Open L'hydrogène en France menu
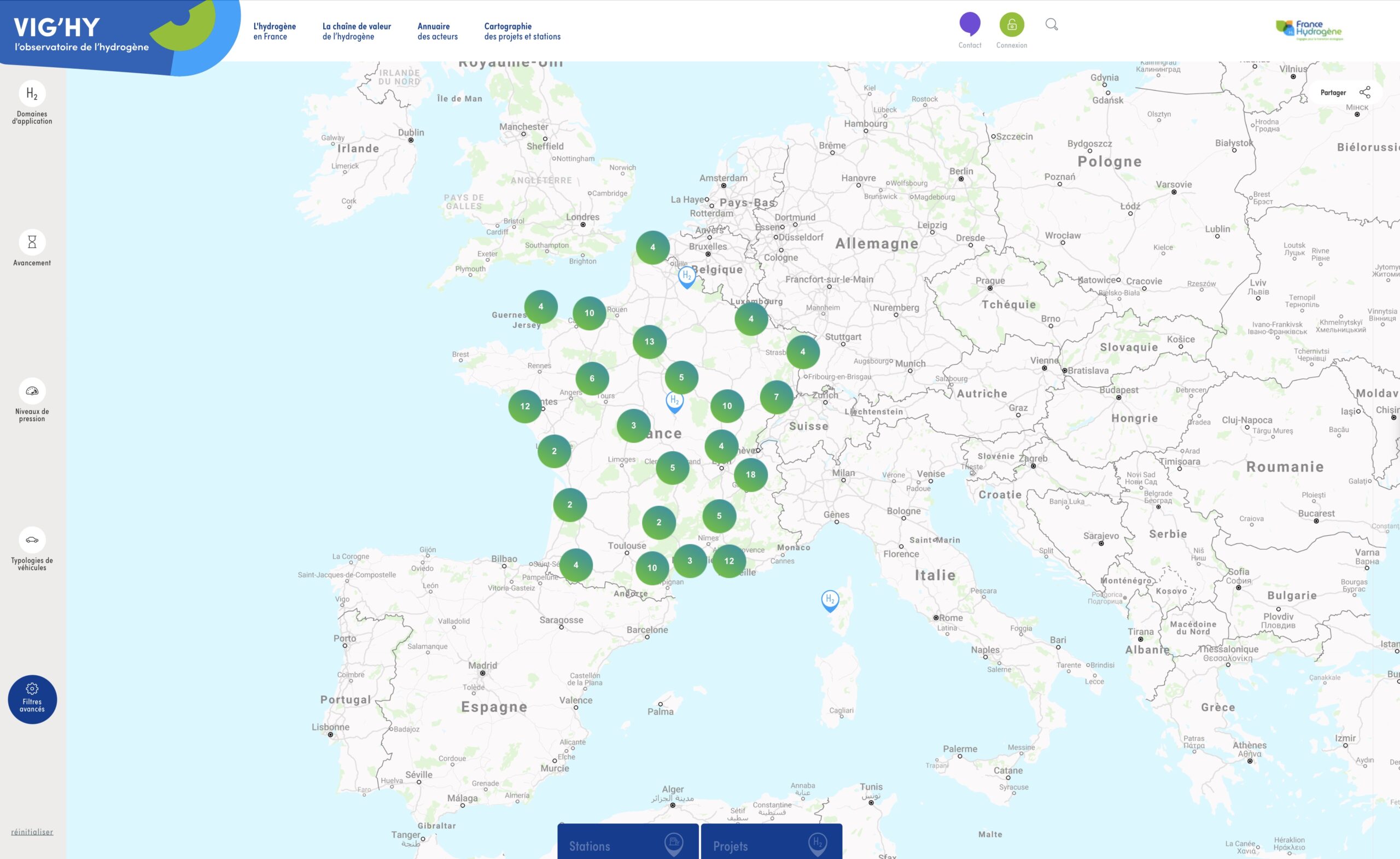 (x=275, y=31)
